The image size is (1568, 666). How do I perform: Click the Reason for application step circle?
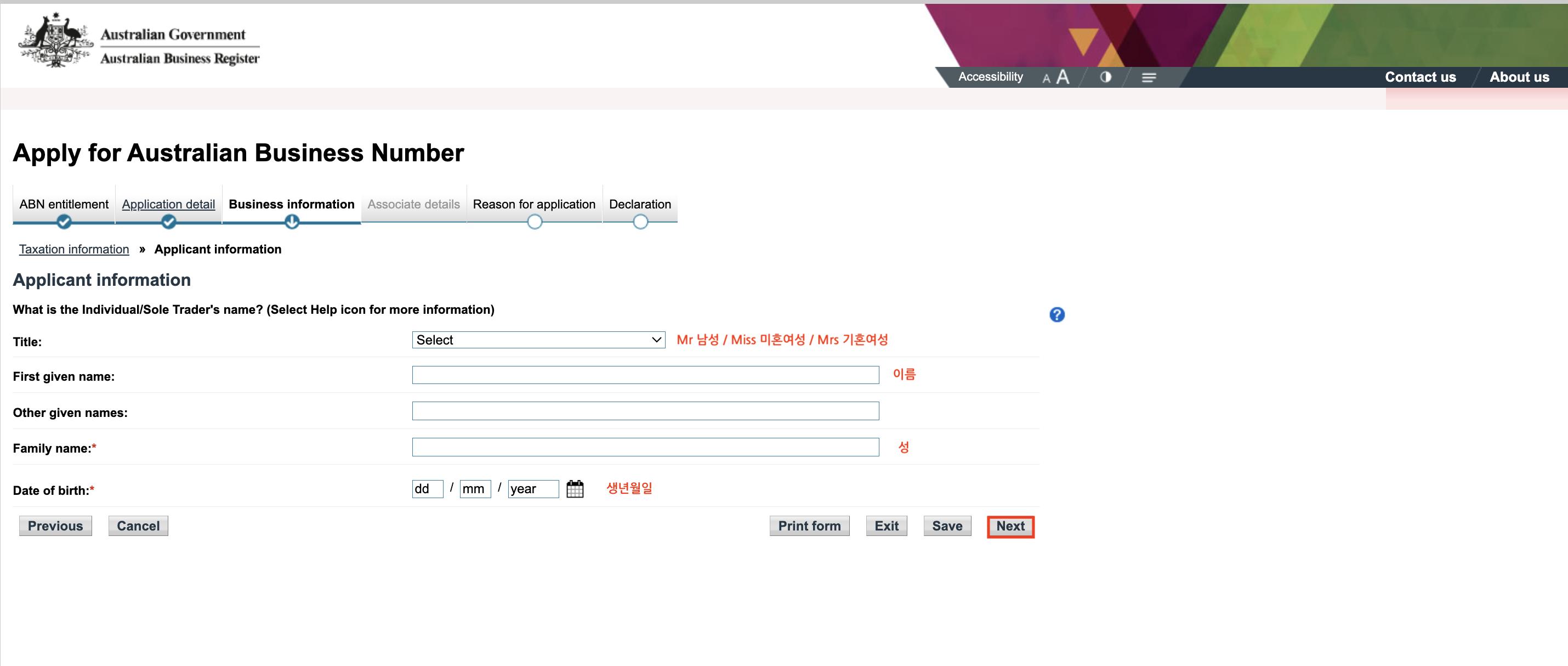535,222
